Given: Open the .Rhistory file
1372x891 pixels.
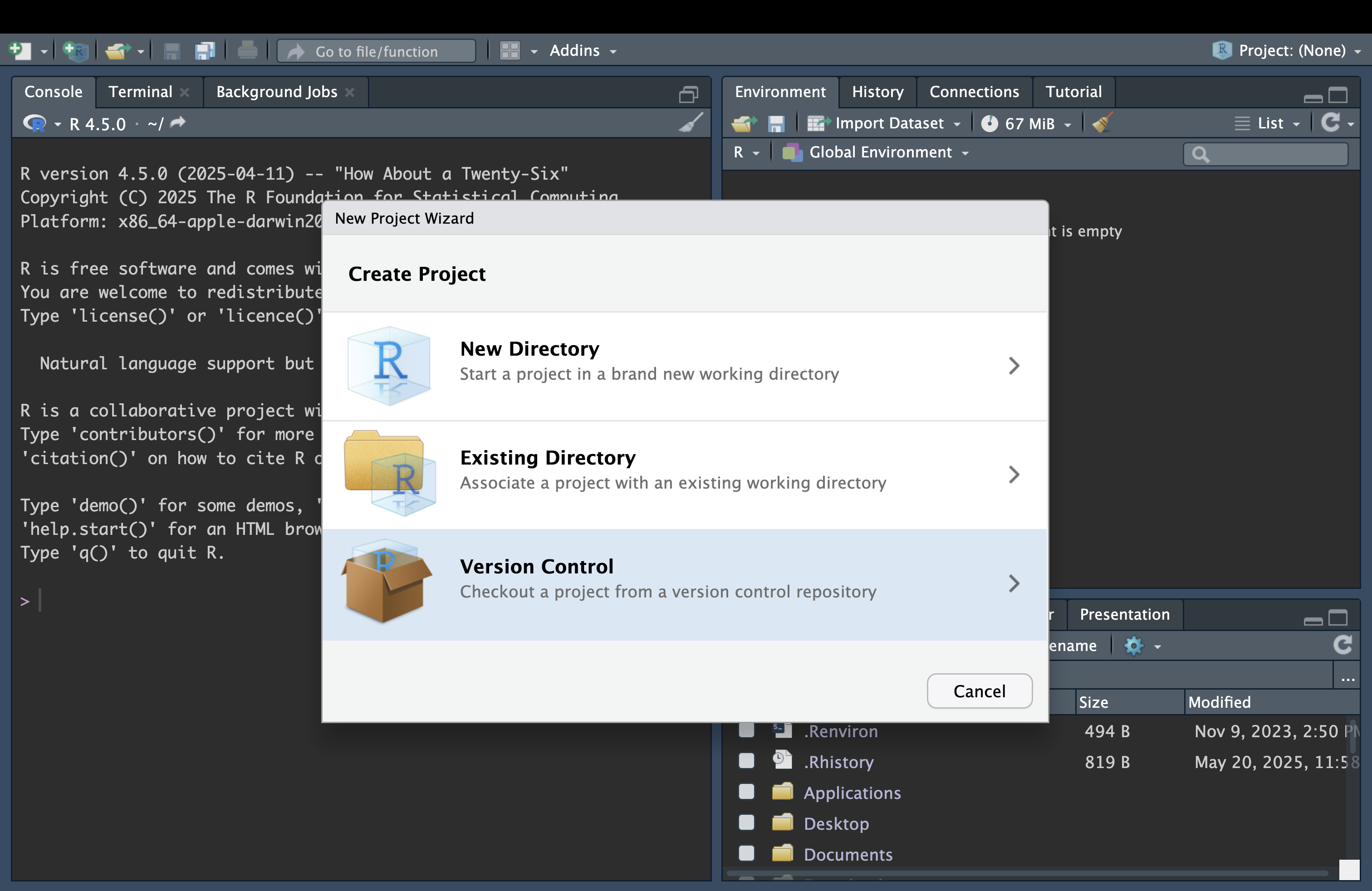Looking at the screenshot, I should 839,762.
